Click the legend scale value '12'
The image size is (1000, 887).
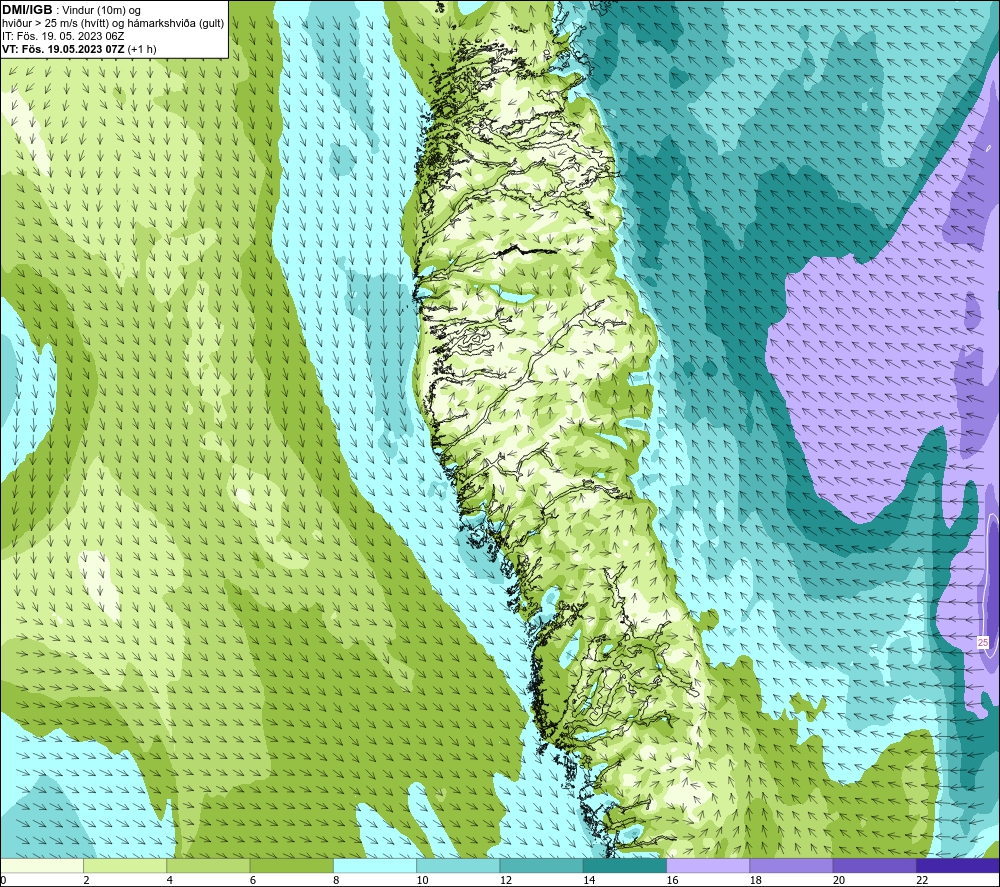[506, 880]
